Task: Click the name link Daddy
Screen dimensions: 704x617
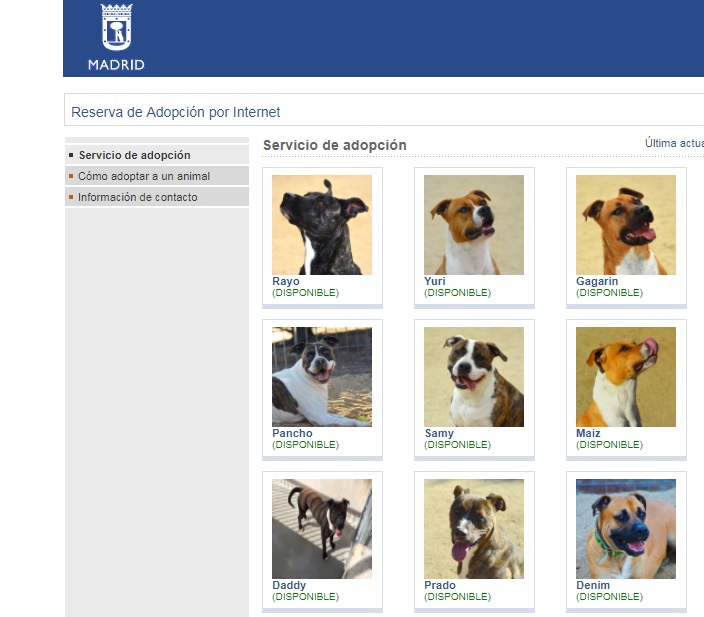Action: pyautogui.click(x=289, y=585)
